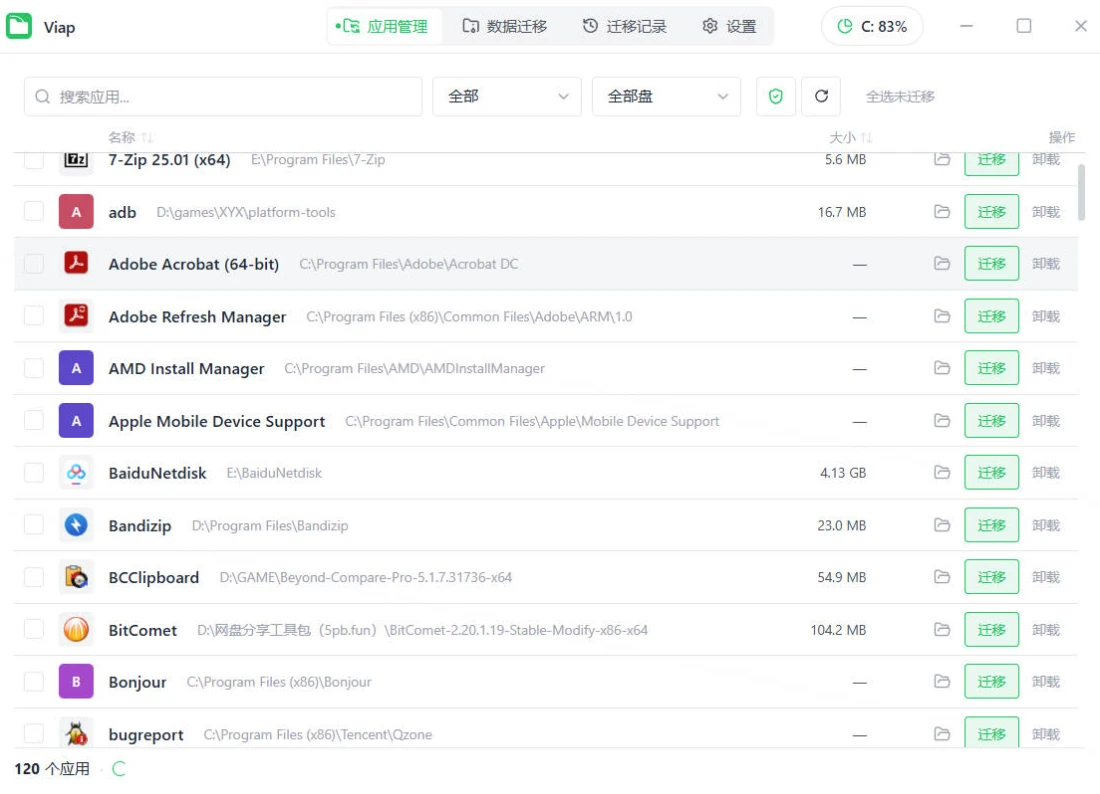The height and width of the screenshot is (794, 1100).
Task: Check the Bonjour row checkbox
Action: click(x=34, y=681)
